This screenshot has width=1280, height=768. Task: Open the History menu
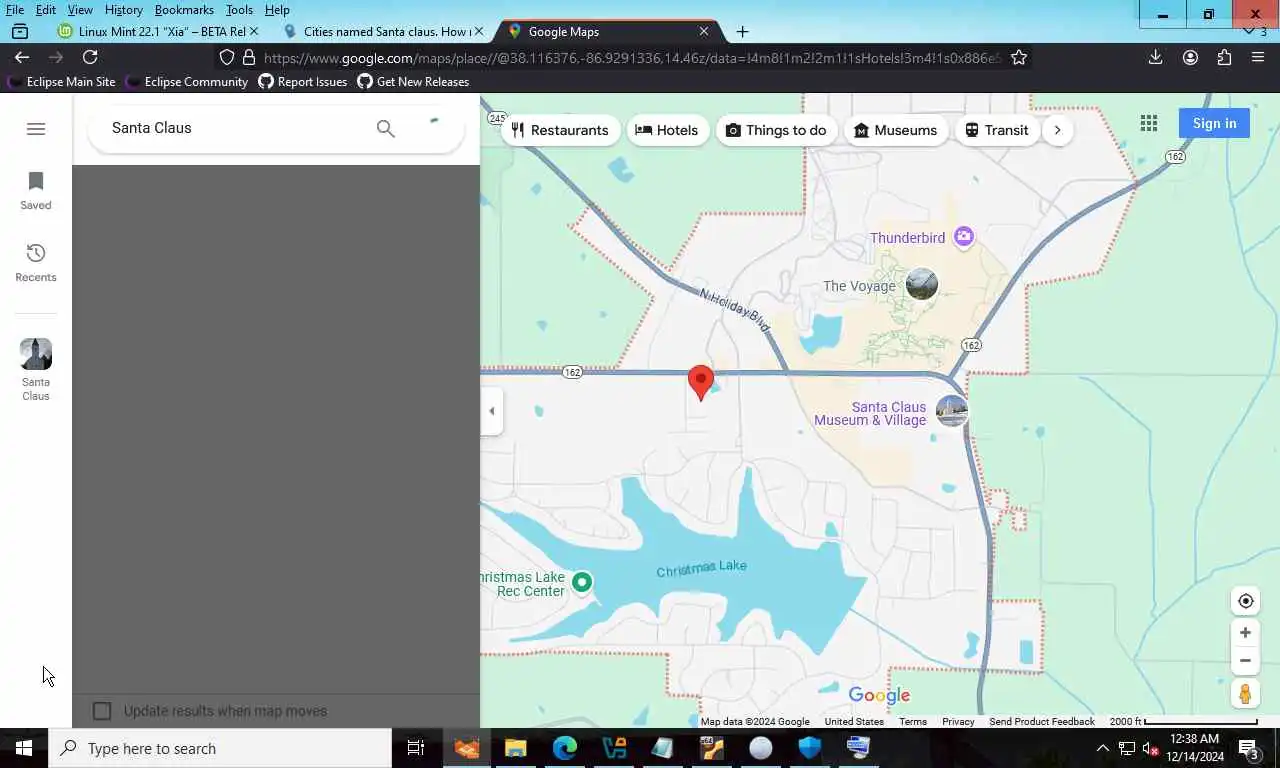pos(123,10)
